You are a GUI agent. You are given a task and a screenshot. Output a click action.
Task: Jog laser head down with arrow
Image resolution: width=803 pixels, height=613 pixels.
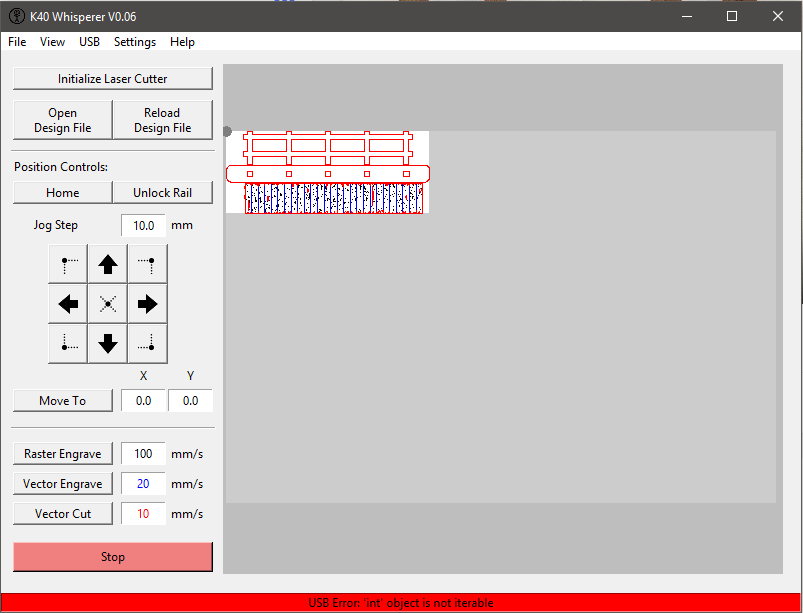pyautogui.click(x=108, y=344)
